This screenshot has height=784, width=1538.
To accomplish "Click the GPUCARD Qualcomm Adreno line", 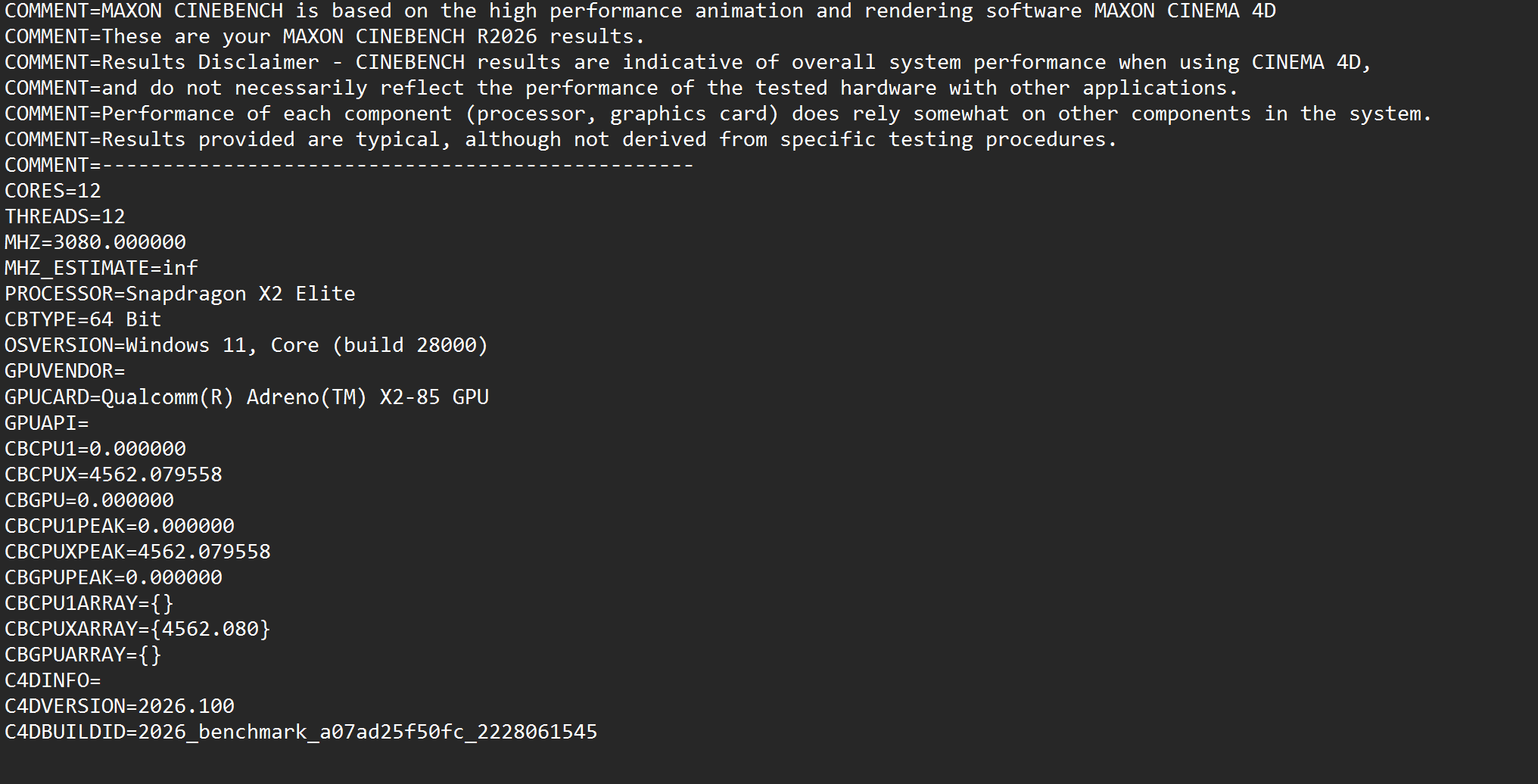I will click(x=247, y=397).
